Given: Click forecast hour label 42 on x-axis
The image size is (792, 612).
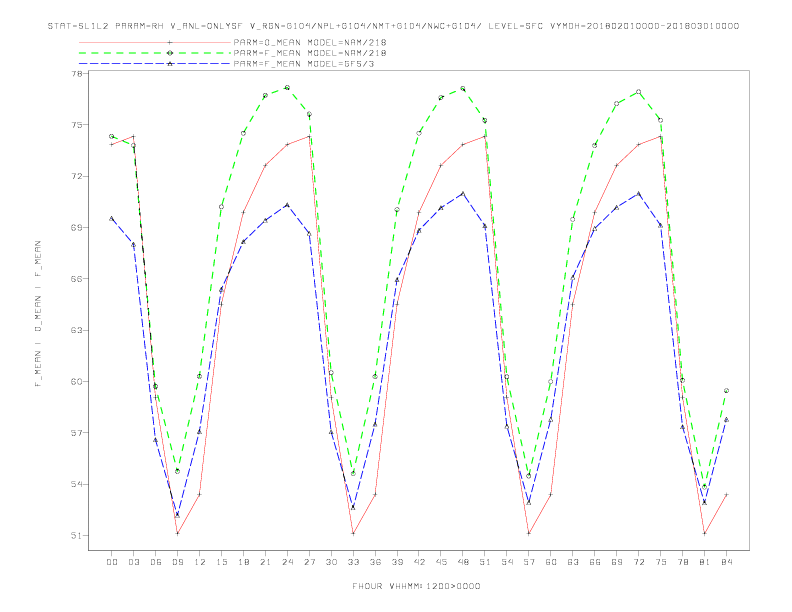Looking at the screenshot, I should pos(419,562).
